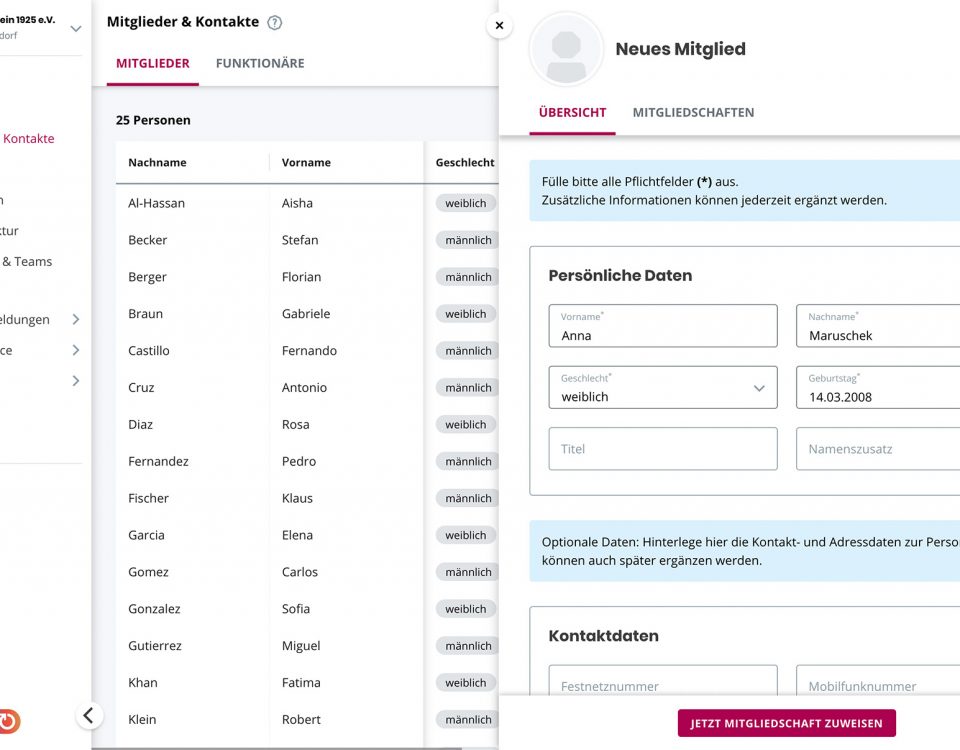Image resolution: width=960 pixels, height=750 pixels.
Task: Open the Geschlecht dropdown
Action: coord(662,387)
